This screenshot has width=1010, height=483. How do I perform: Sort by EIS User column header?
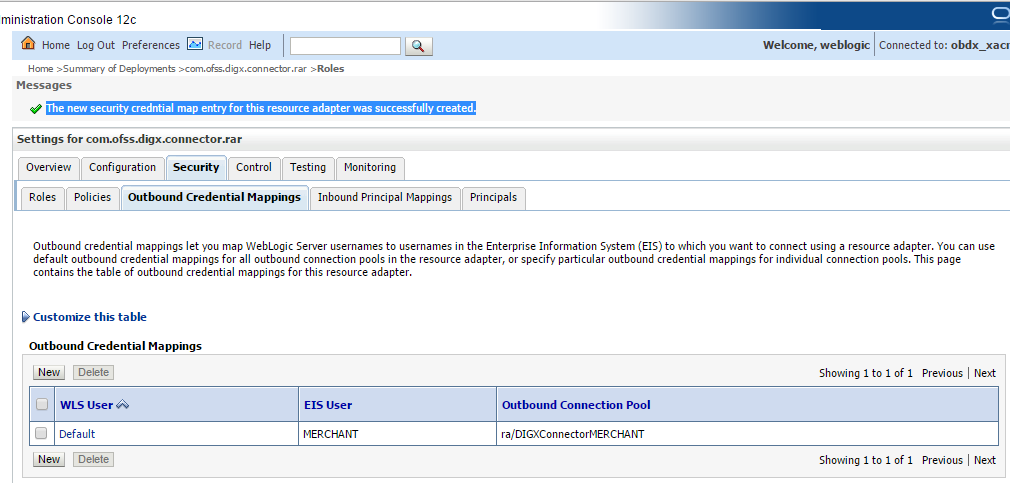328,405
